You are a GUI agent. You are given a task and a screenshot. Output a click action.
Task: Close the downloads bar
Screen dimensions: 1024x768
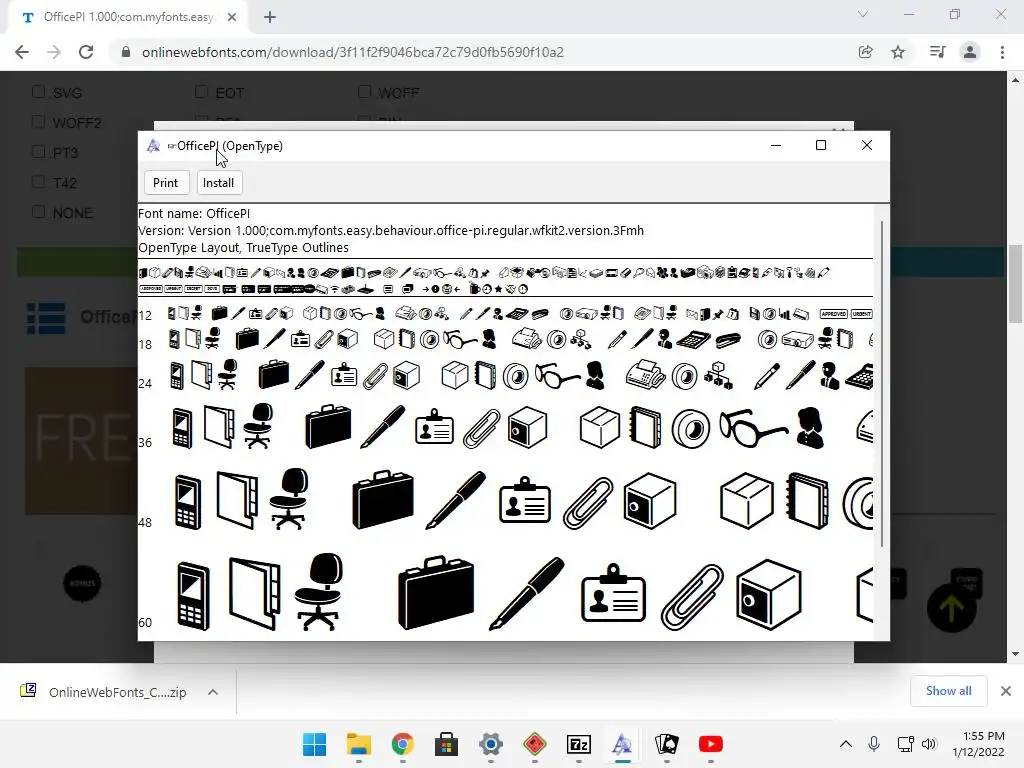[1006, 691]
